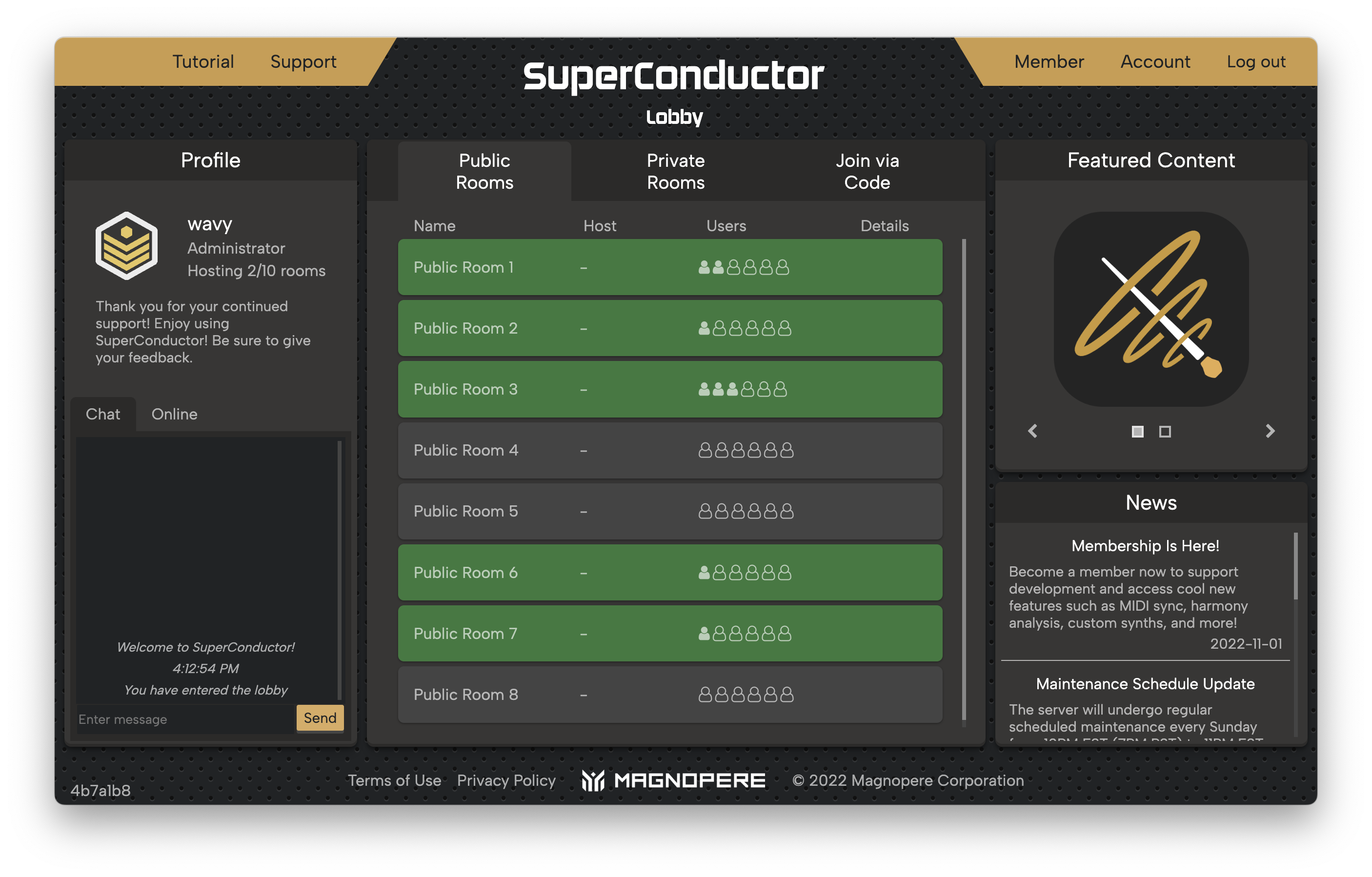
Task: Select the first featured carousel indicator
Action: pos(1137,432)
